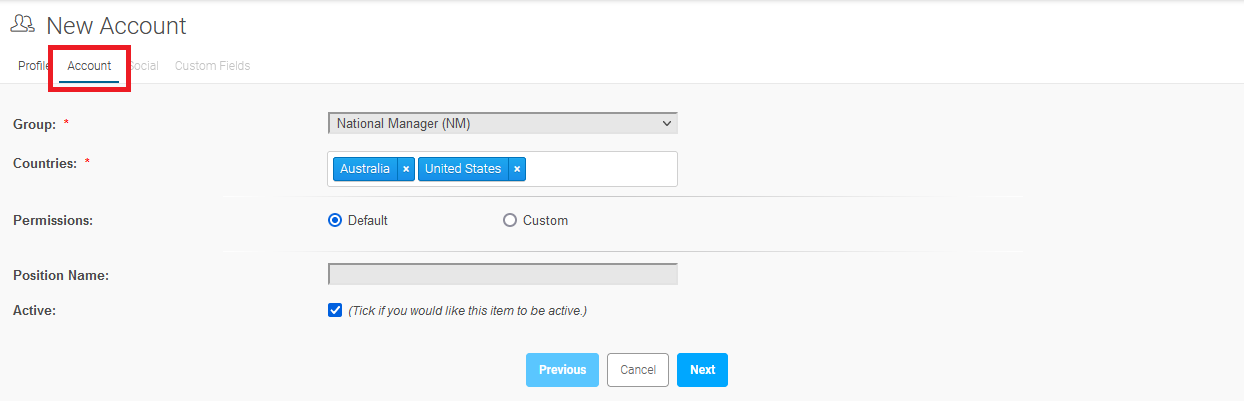Select National Manager (NM) group combo box
Image resolution: width=1244 pixels, height=401 pixels.
pos(503,124)
